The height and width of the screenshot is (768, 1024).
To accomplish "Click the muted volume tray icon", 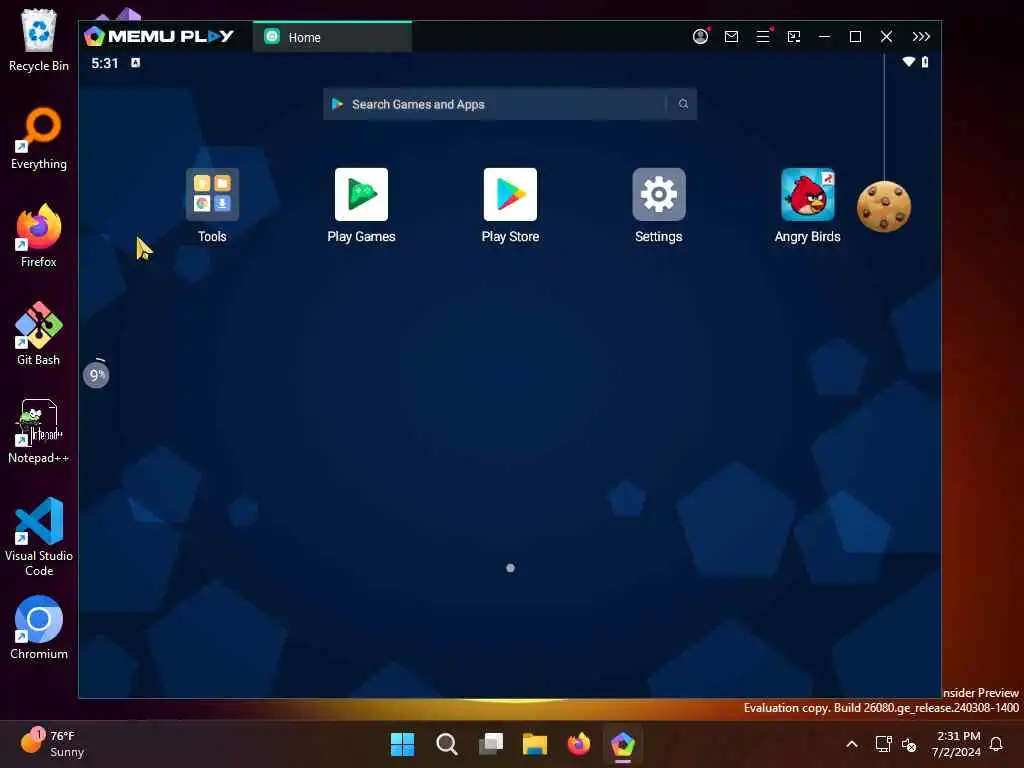I will (x=908, y=744).
